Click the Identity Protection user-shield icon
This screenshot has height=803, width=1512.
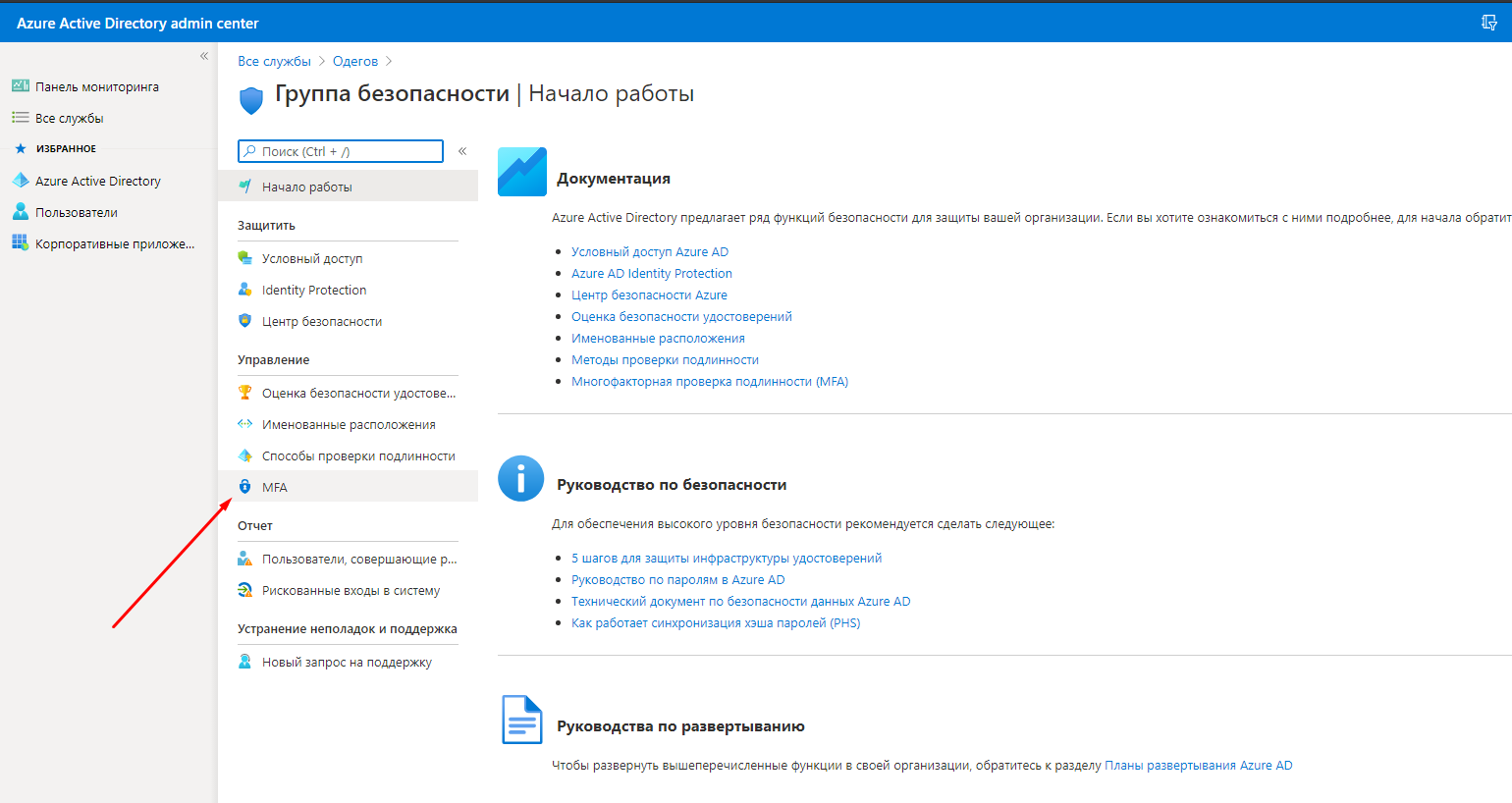coord(245,290)
